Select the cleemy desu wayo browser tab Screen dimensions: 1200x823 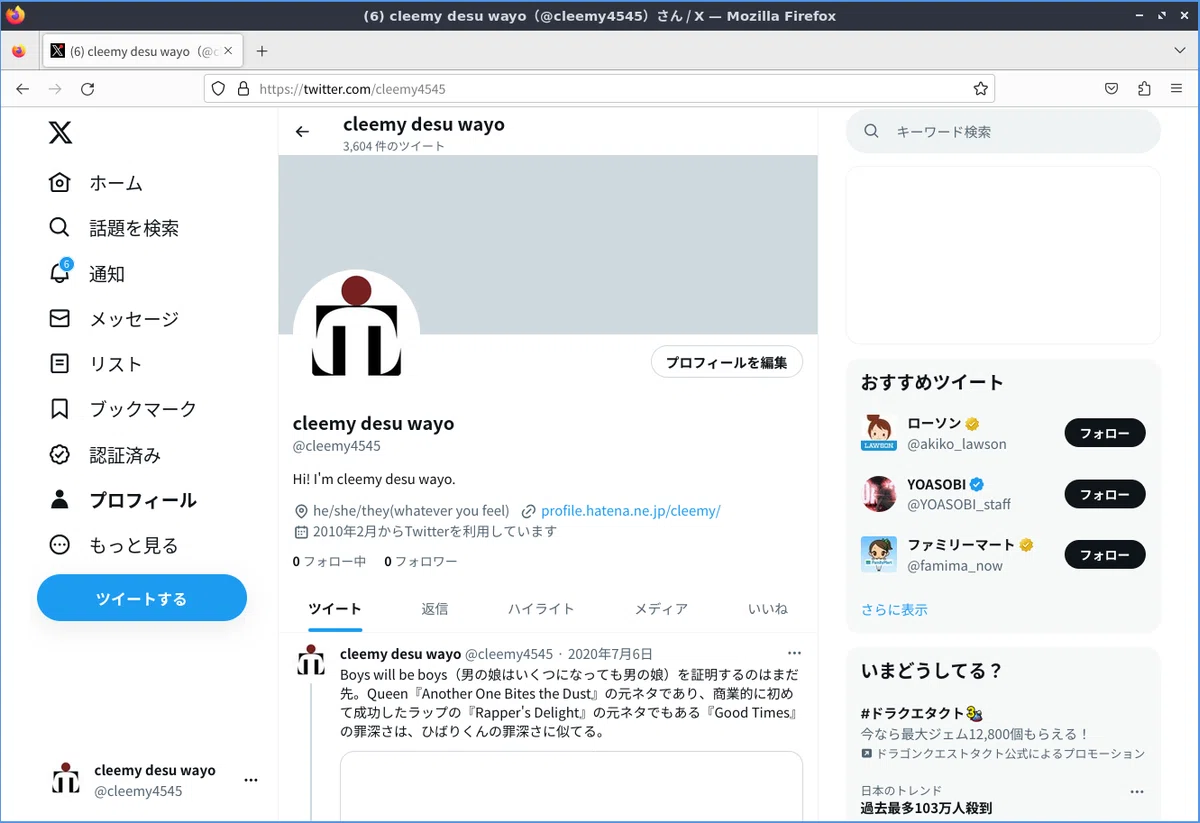(141, 51)
